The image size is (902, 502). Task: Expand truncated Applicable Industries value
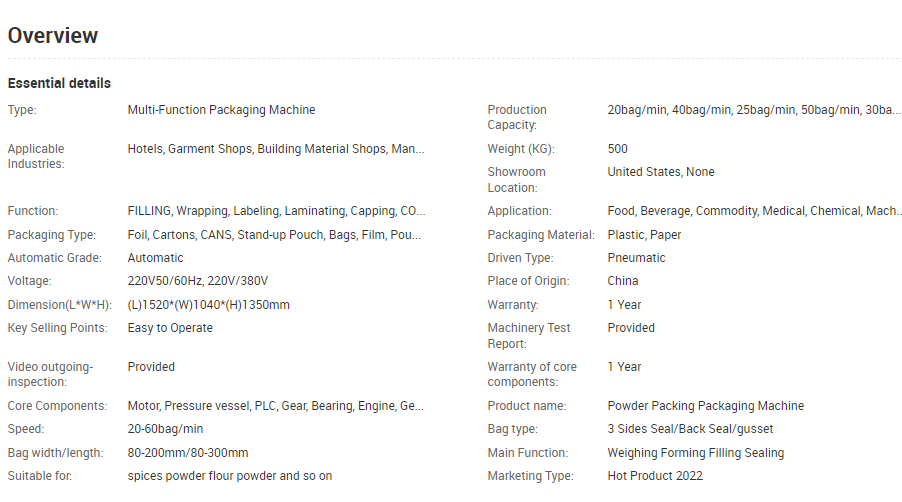click(x=276, y=149)
